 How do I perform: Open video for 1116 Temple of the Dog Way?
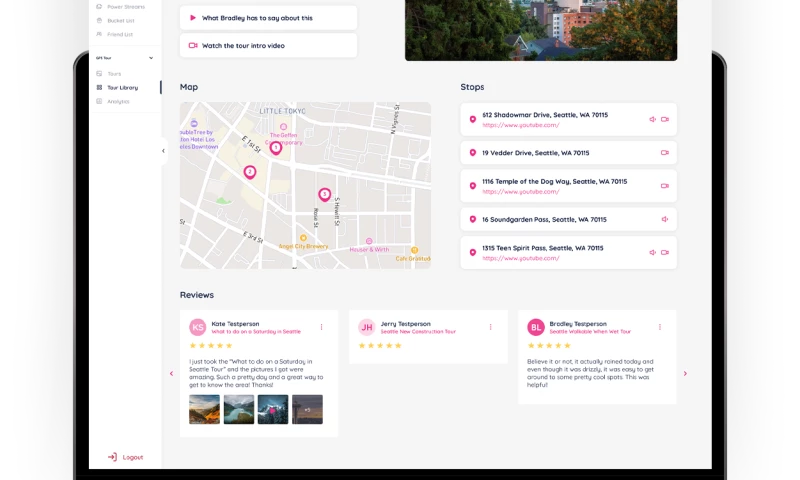pyautogui.click(x=665, y=186)
